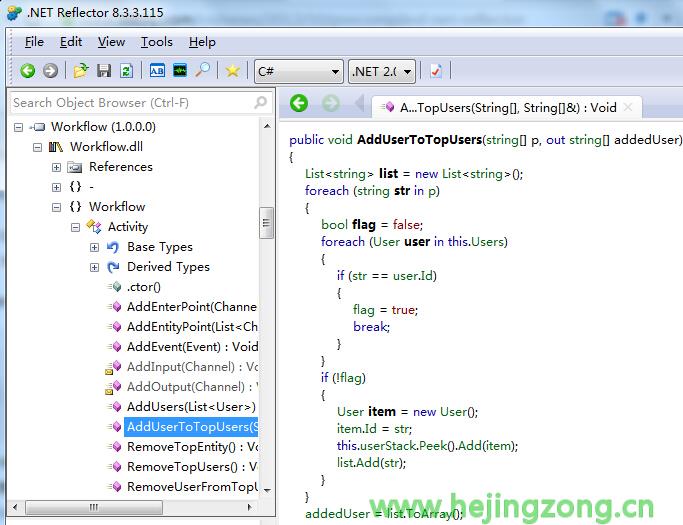Collapse the Activity class node
Screen dimensions: 683x525
click(x=76, y=227)
